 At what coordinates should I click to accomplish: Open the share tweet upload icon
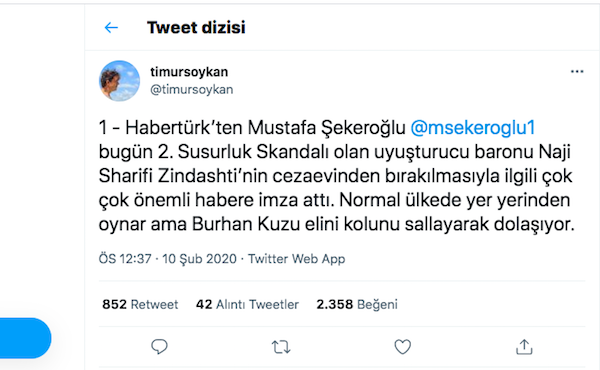pyautogui.click(x=524, y=347)
